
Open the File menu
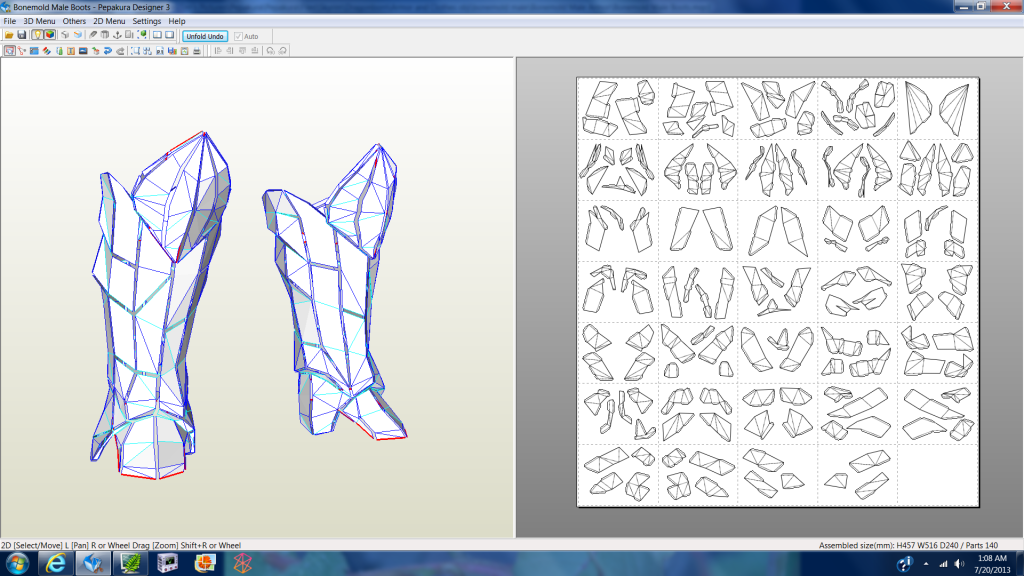point(10,21)
